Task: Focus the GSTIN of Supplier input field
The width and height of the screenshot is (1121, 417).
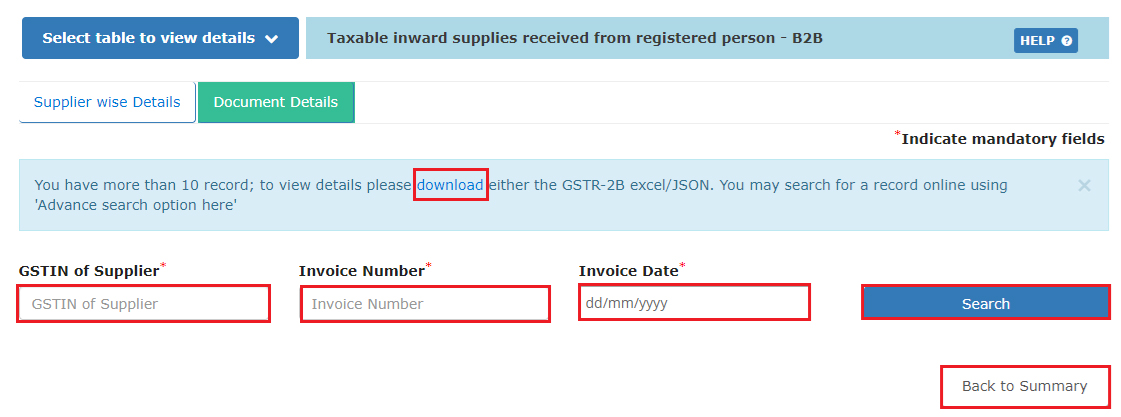Action: click(x=144, y=304)
